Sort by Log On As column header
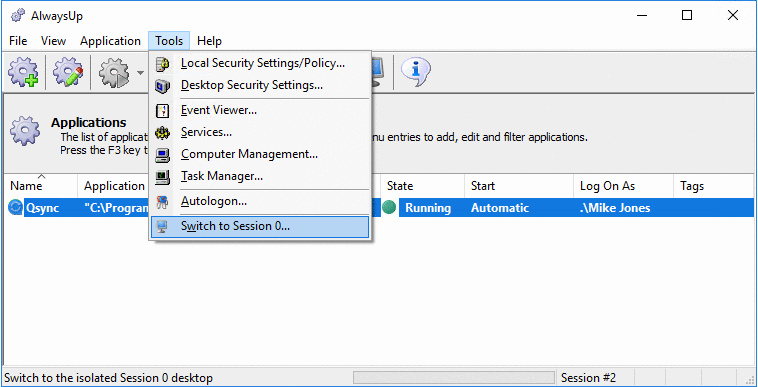 tap(624, 186)
